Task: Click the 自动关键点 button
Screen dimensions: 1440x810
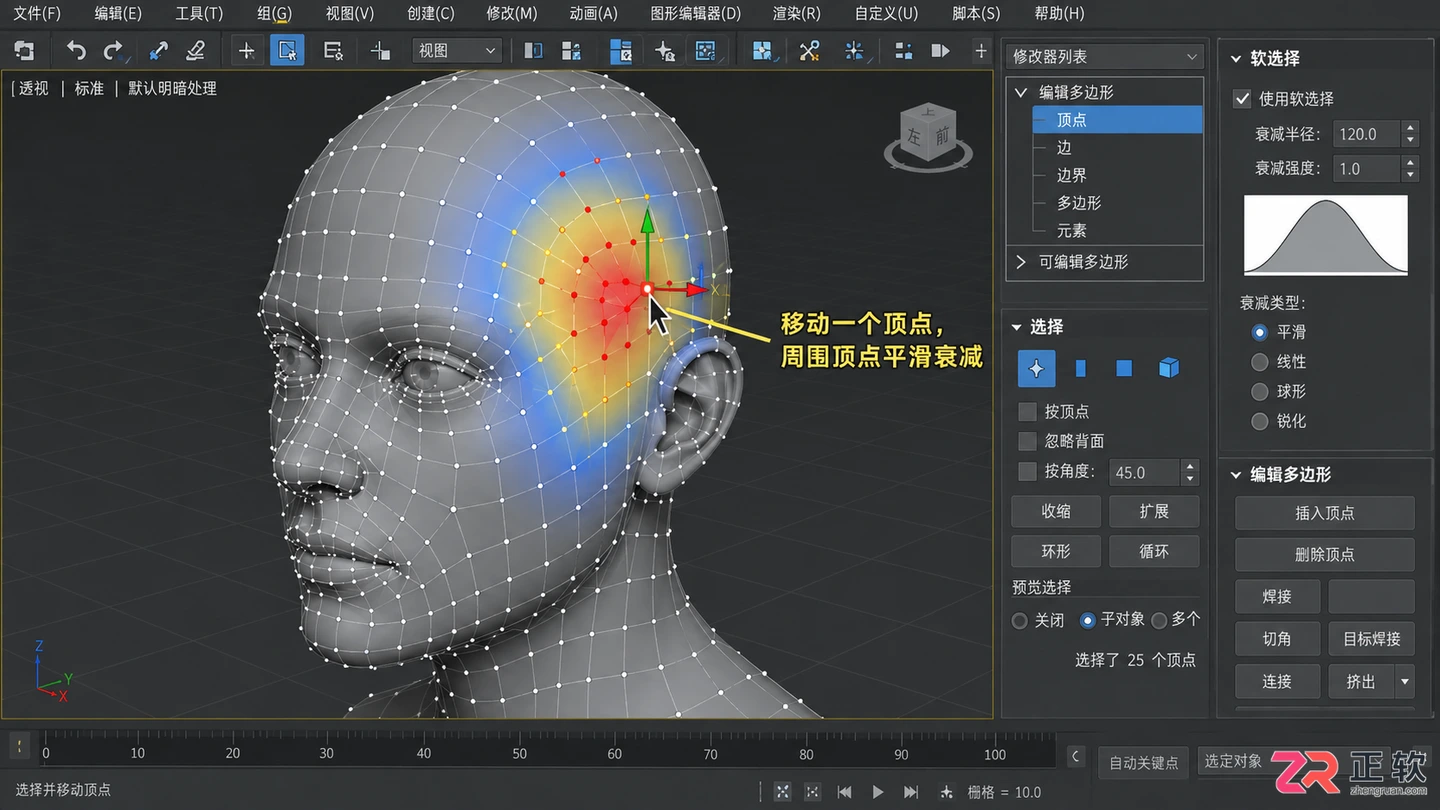Action: click(x=1144, y=763)
